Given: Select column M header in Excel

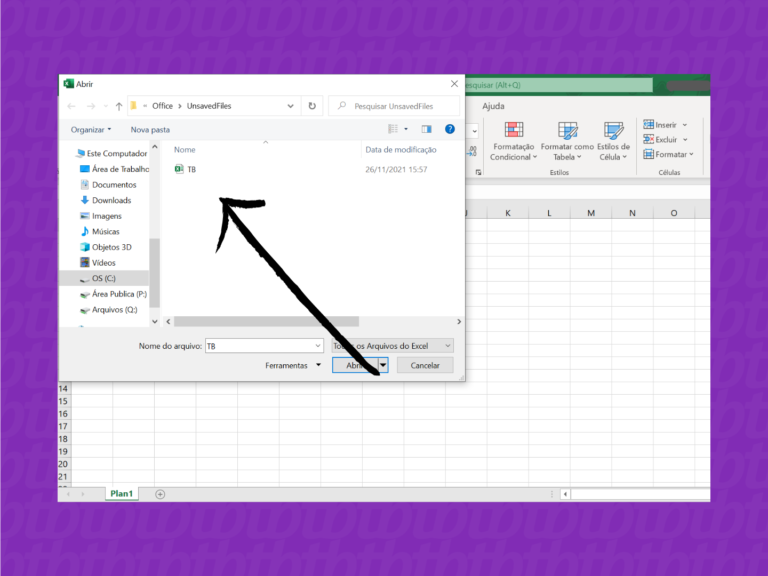Looking at the screenshot, I should [591, 213].
